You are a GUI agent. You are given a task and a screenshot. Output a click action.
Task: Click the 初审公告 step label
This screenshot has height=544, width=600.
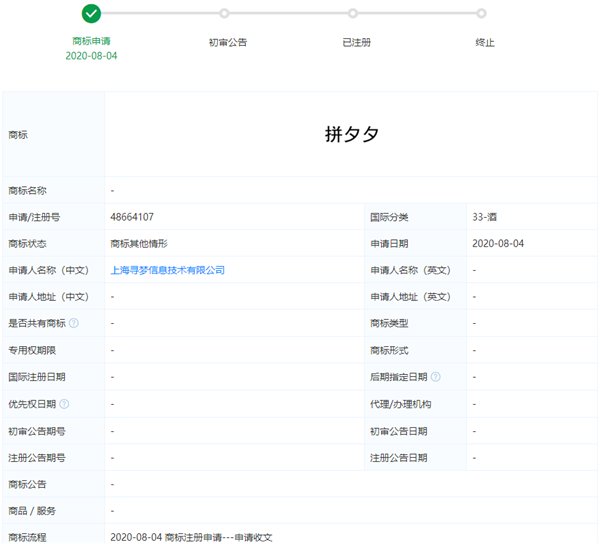(x=228, y=42)
